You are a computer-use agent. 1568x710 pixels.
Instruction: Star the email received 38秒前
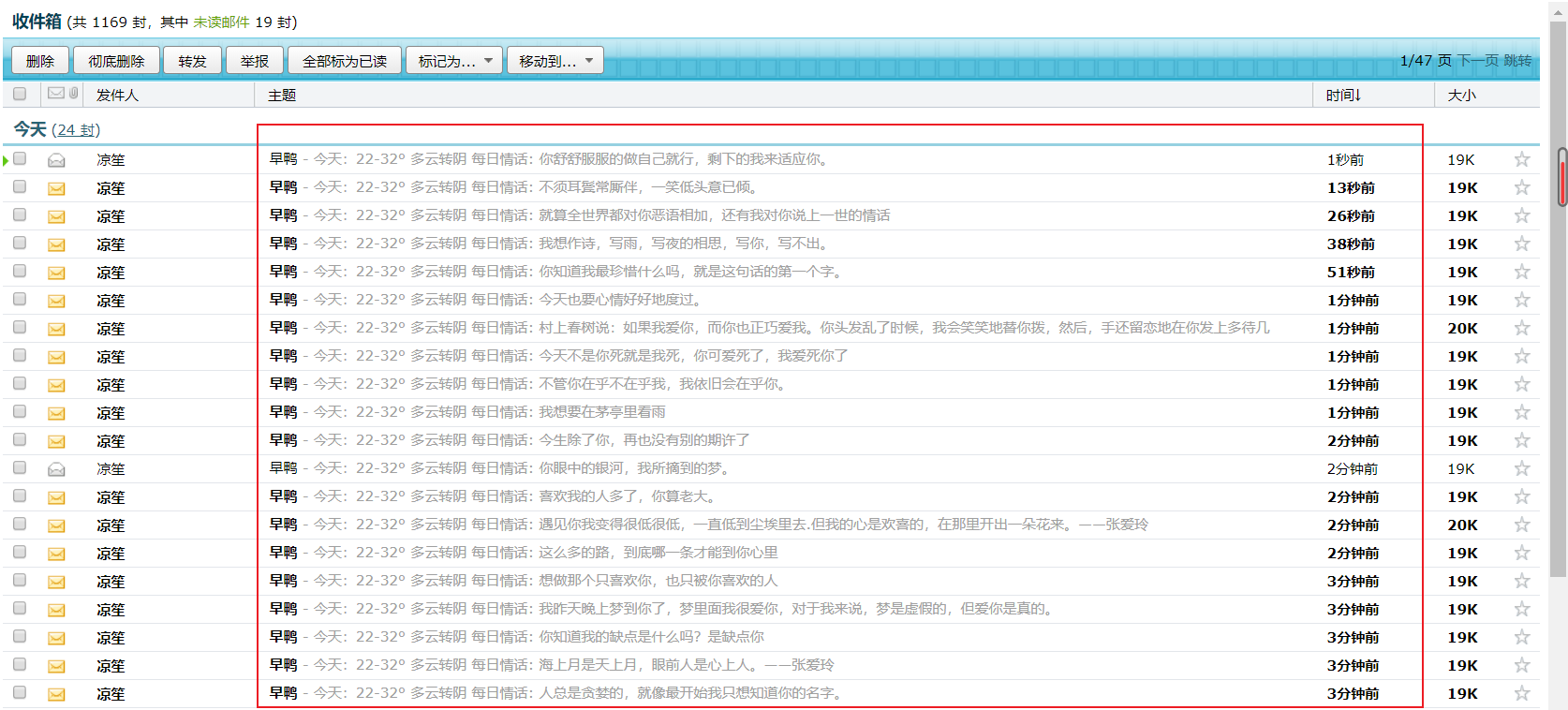click(x=1522, y=244)
